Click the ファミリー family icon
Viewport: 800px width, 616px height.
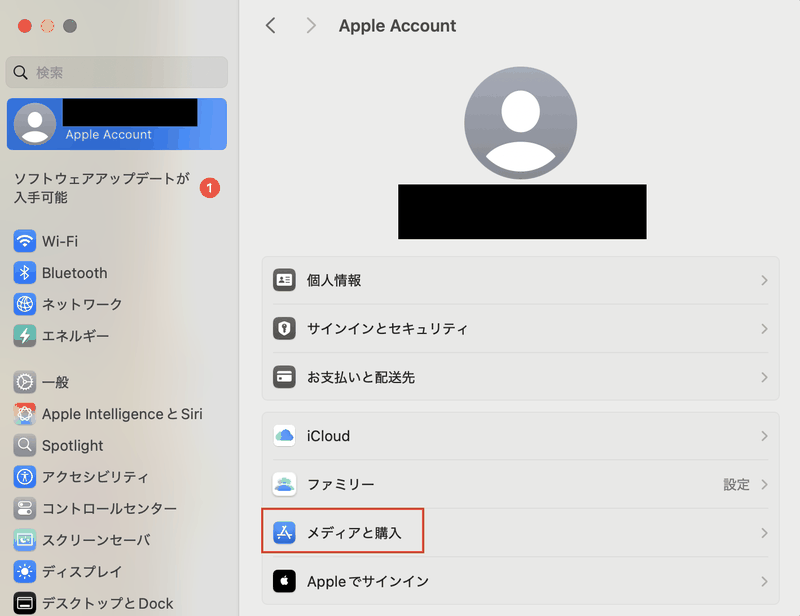284,484
